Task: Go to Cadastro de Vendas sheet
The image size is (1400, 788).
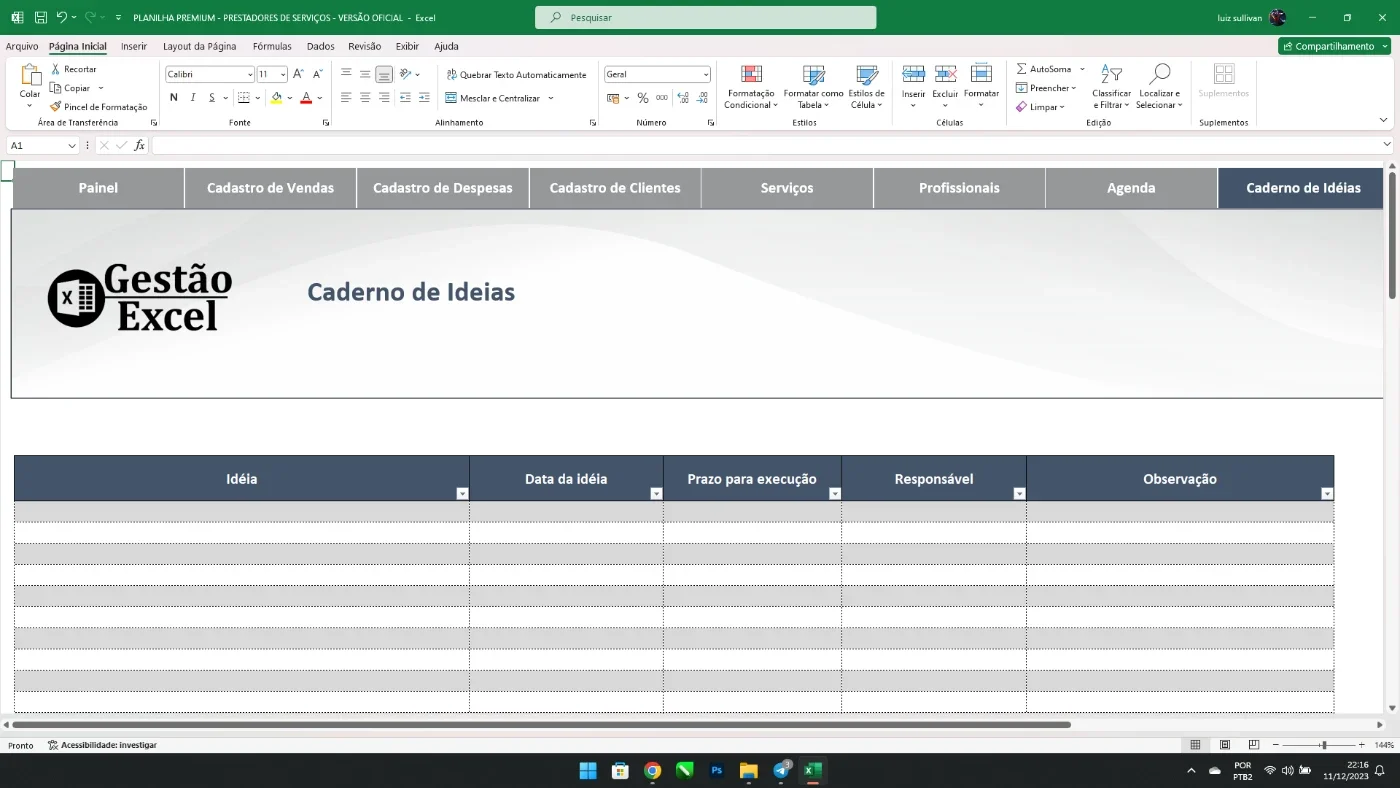Action: pos(270,188)
